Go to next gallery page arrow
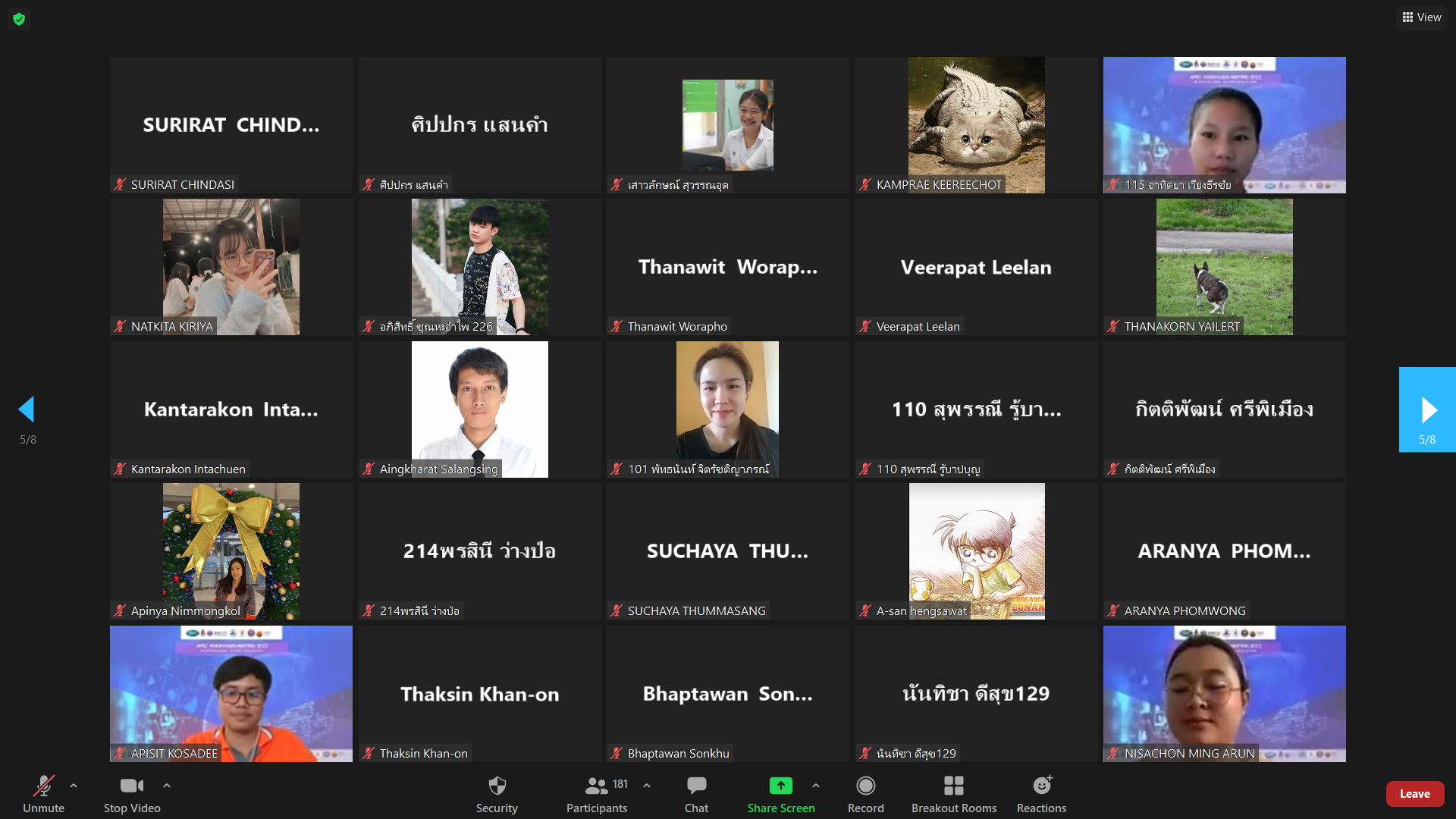Viewport: 1456px width, 819px height. [1427, 409]
